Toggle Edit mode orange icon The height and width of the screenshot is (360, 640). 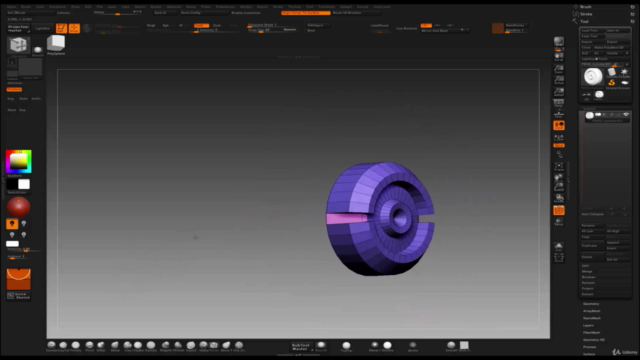click(x=61, y=28)
